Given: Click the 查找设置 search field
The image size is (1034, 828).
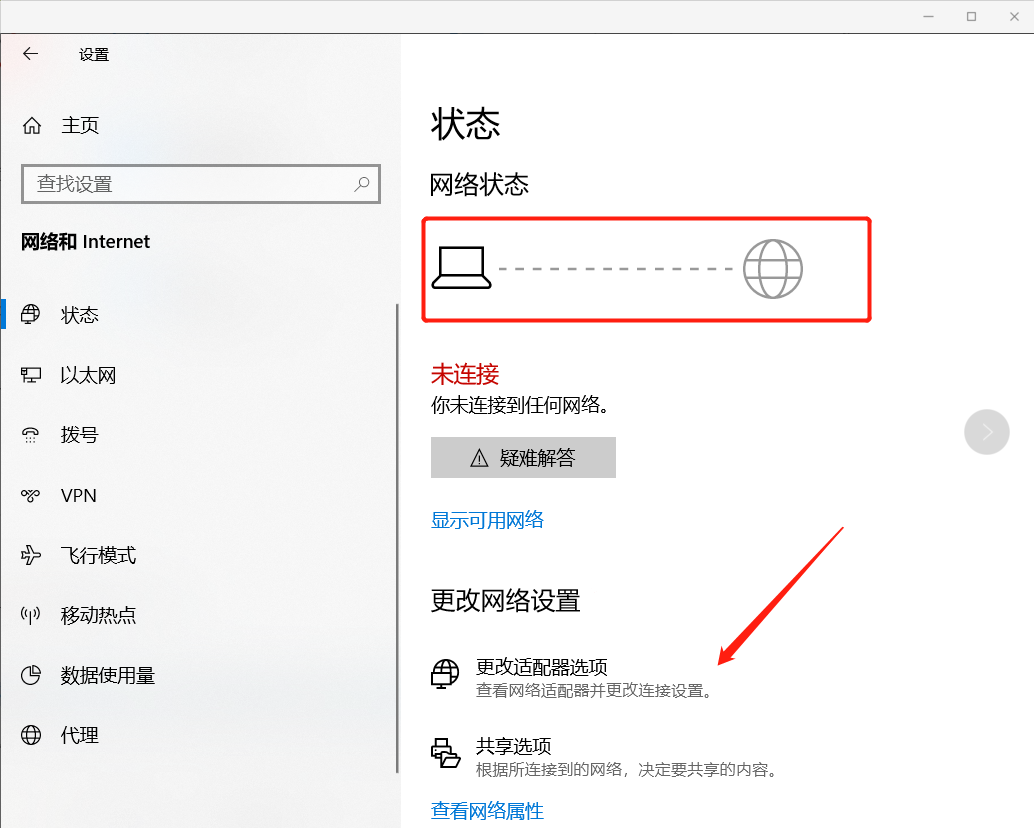Looking at the screenshot, I should coord(201,184).
